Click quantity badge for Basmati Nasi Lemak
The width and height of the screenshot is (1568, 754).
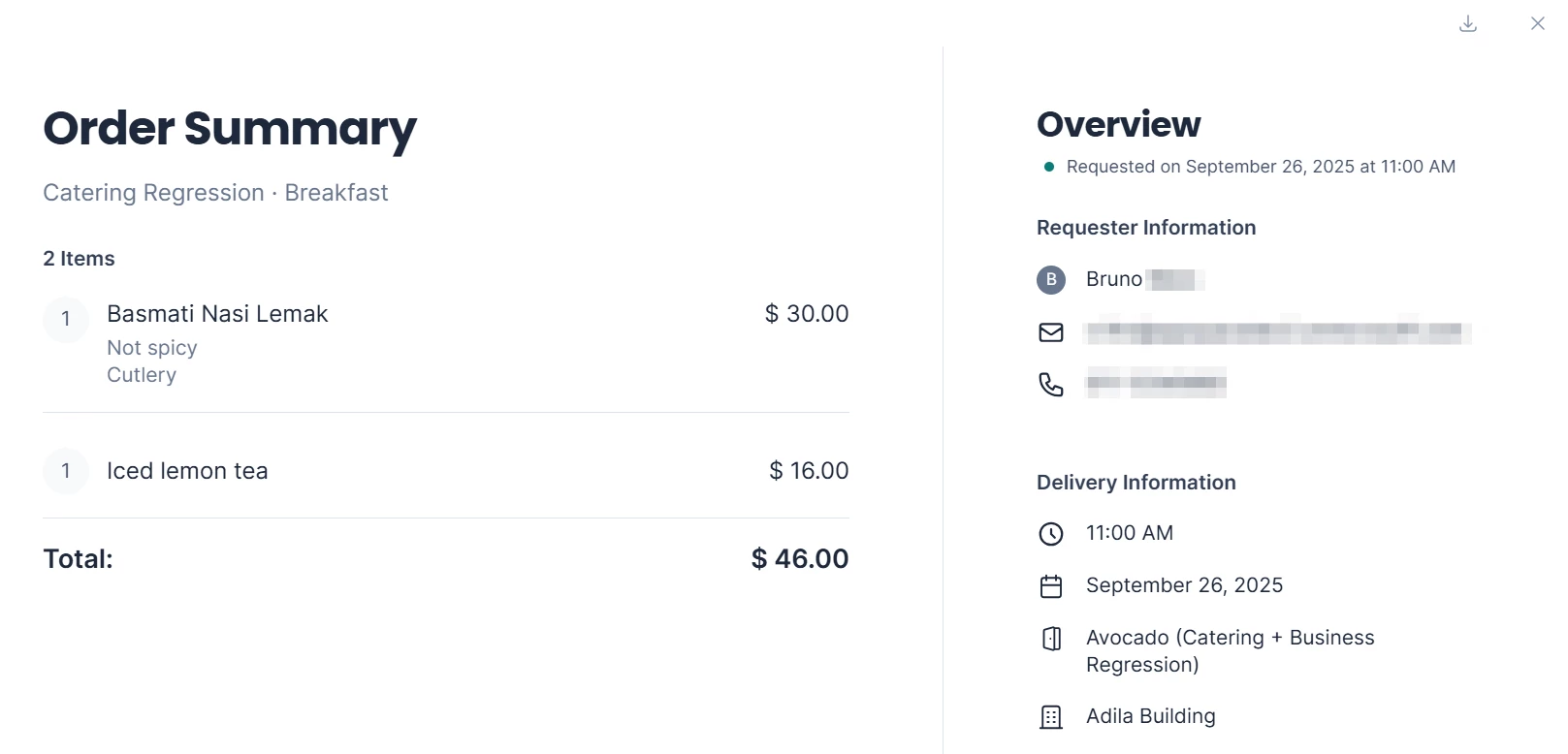pyautogui.click(x=66, y=319)
